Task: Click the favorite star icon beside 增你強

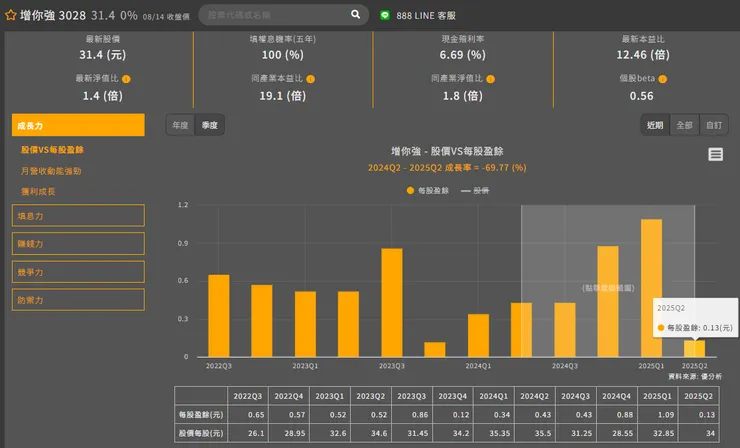Action: [x=10, y=15]
